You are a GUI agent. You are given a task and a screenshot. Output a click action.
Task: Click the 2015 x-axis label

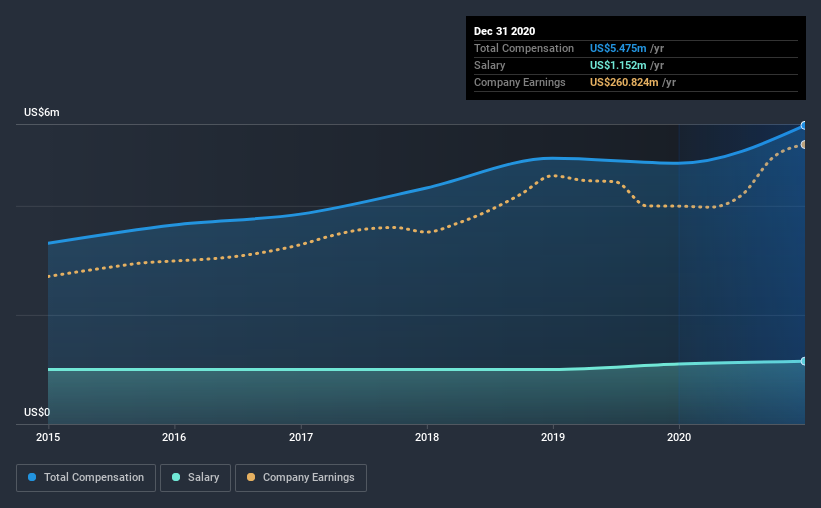(x=48, y=437)
